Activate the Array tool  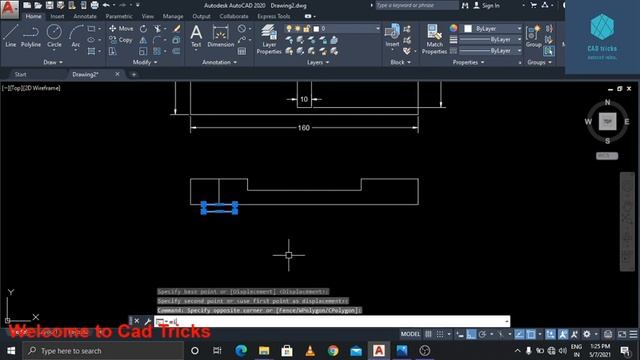tap(157, 51)
